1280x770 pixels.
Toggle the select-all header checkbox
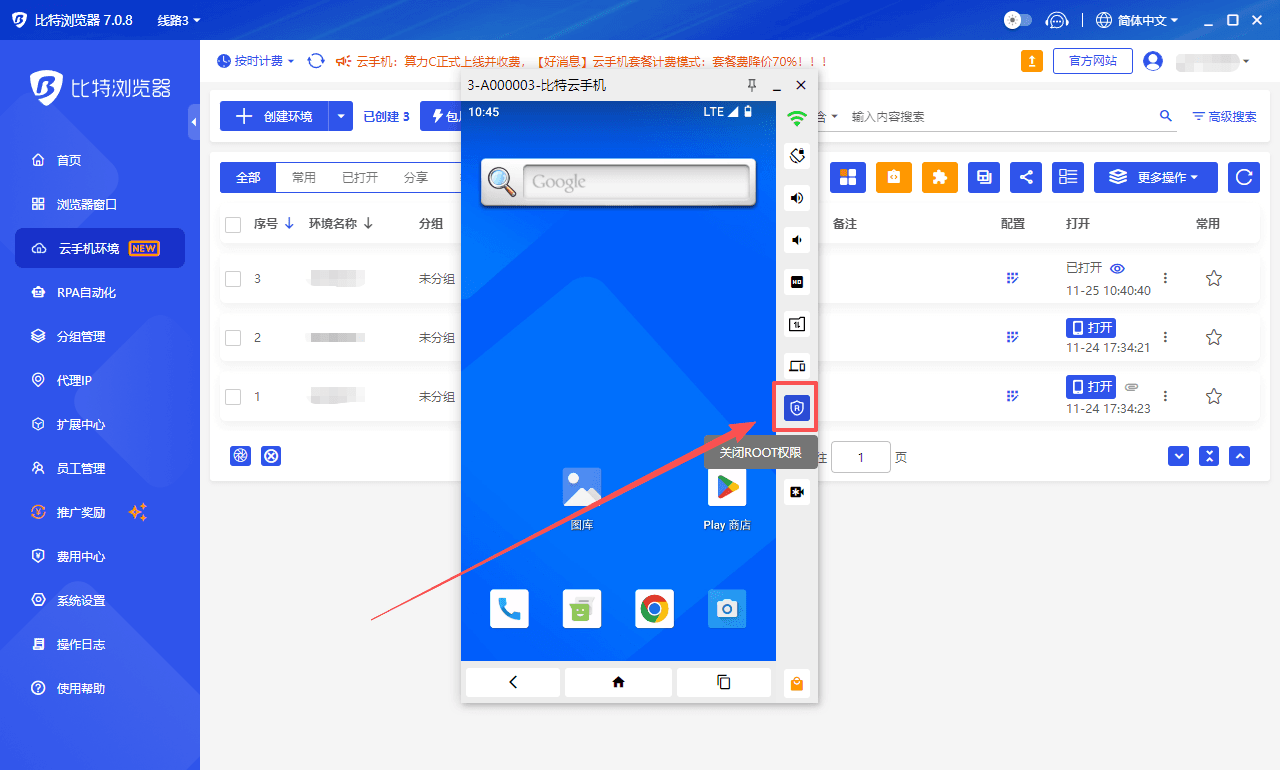[233, 225]
